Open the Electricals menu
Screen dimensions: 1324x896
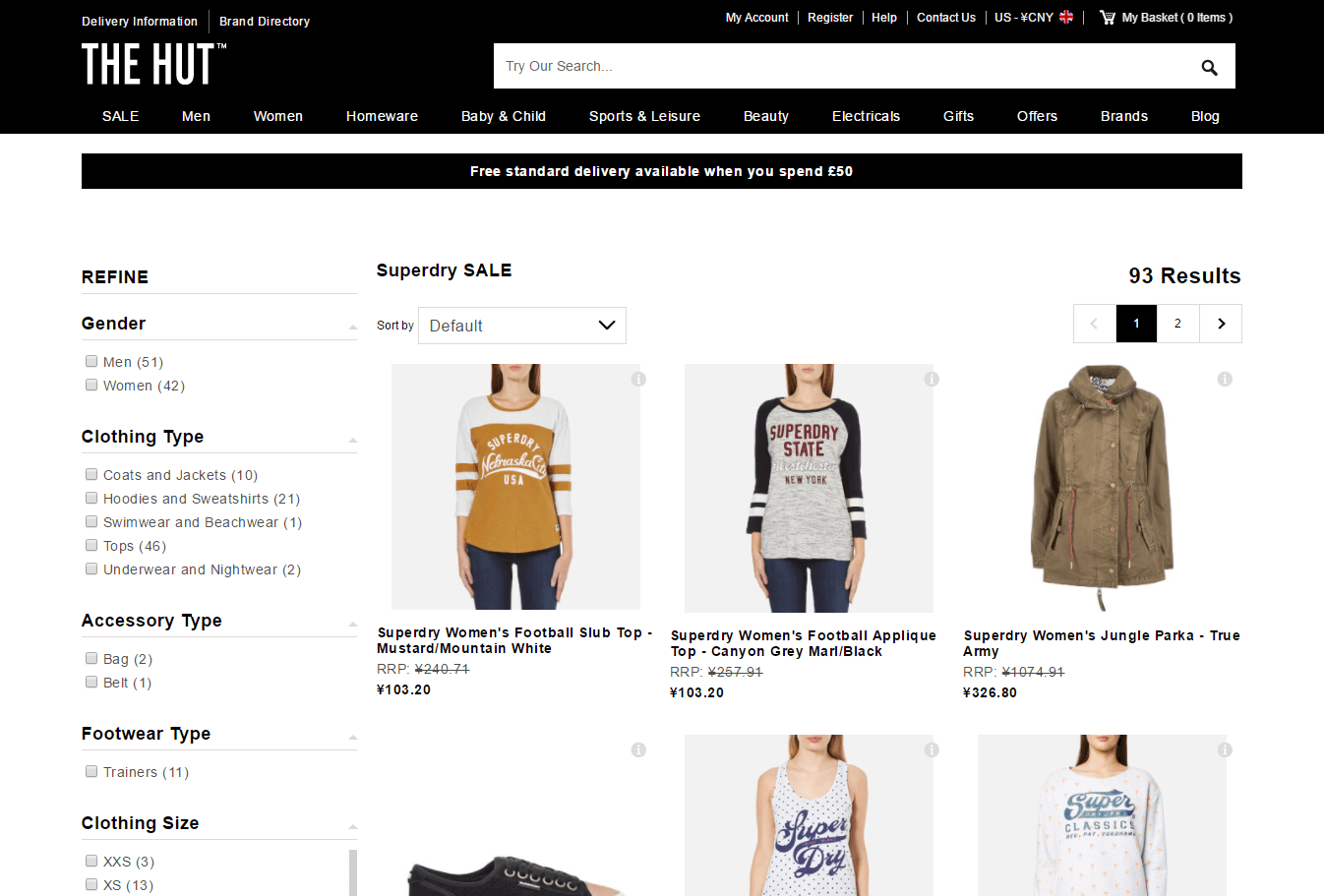(x=866, y=116)
